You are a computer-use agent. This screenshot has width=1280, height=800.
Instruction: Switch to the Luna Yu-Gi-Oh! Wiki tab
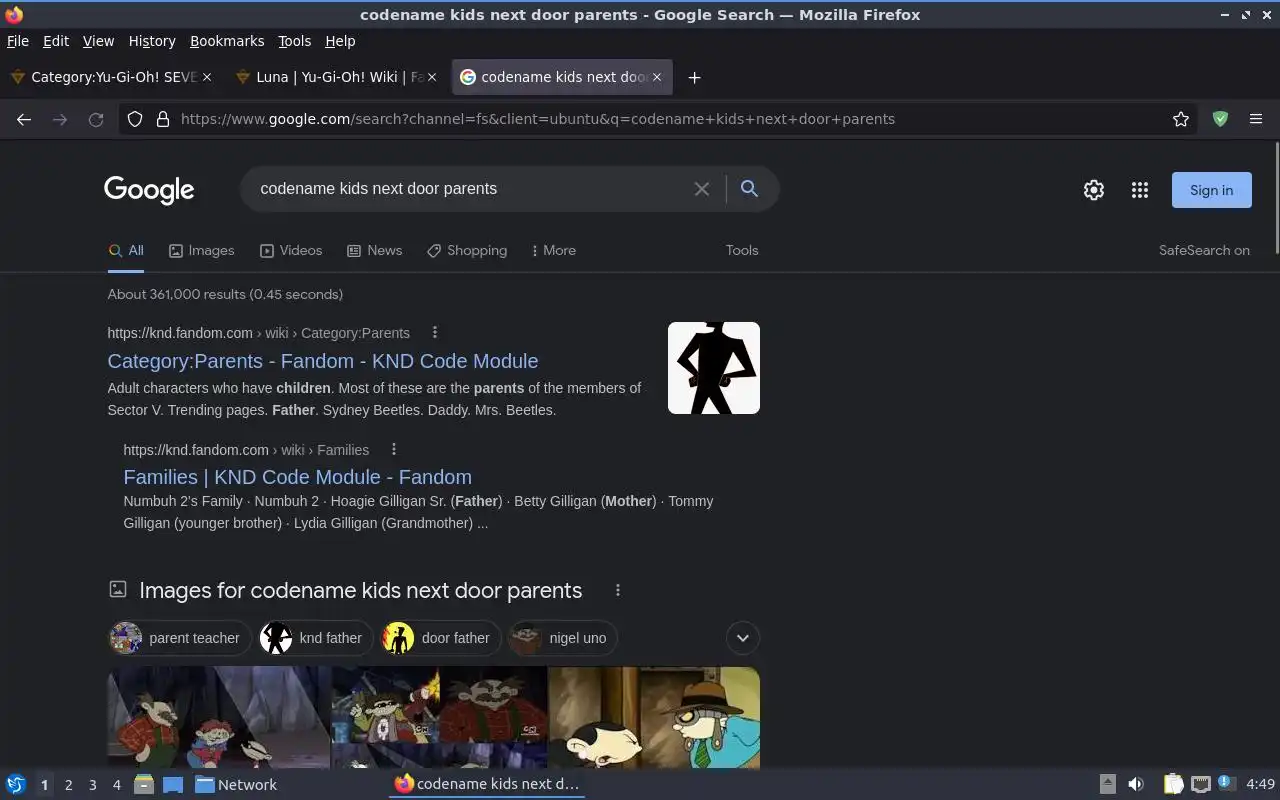[337, 77]
